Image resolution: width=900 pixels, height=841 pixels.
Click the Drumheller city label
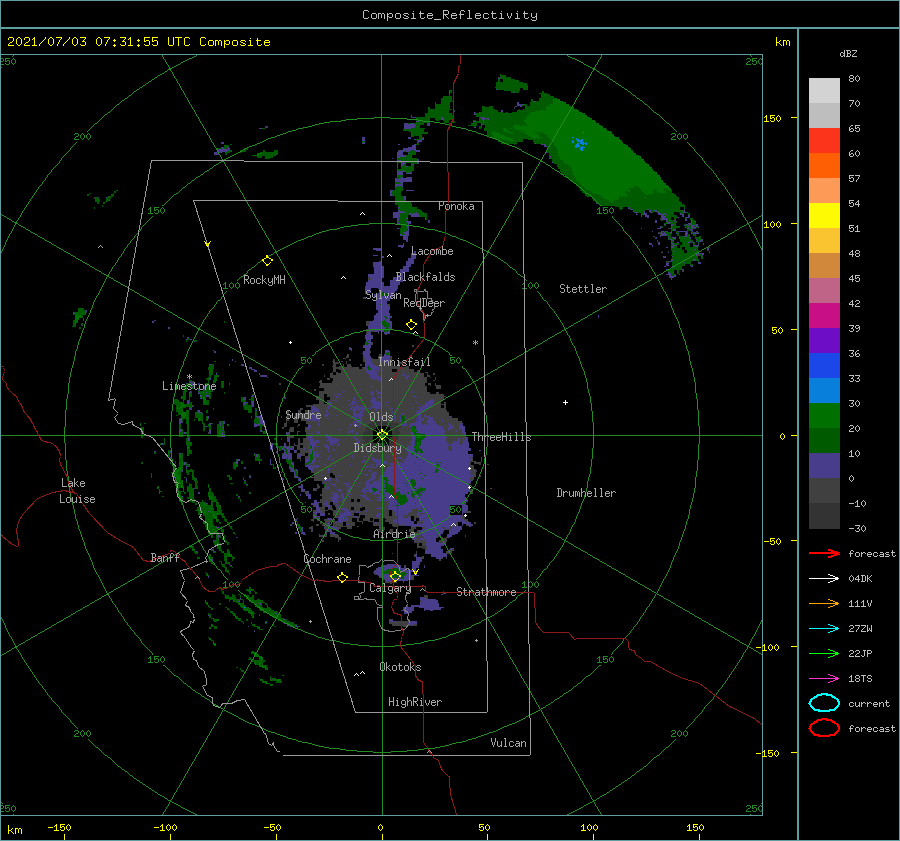pyautogui.click(x=586, y=493)
